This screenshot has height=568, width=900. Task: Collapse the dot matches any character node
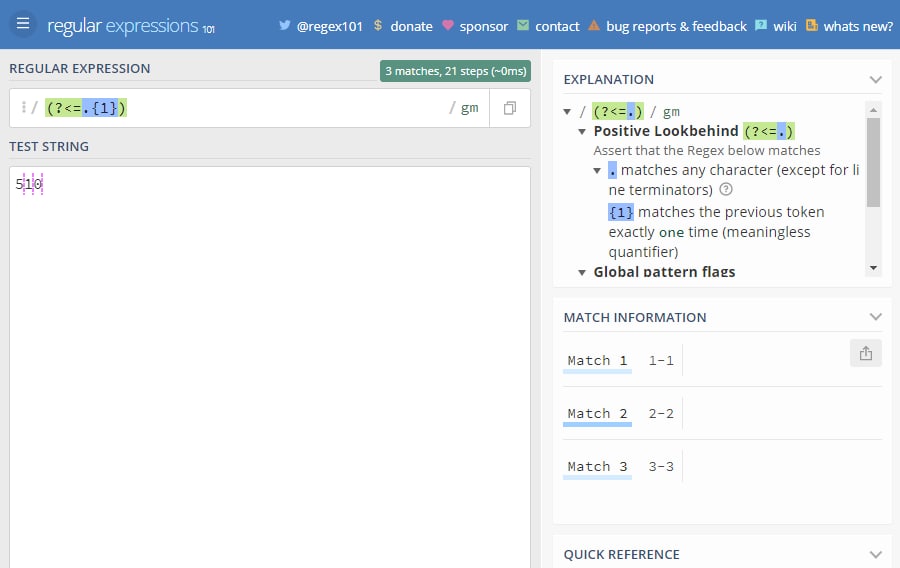point(597,170)
